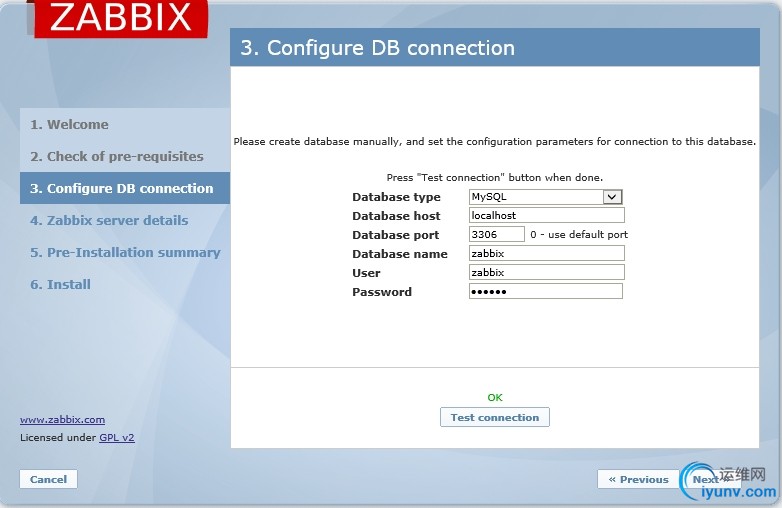782x508 pixels.
Task: Click the "Database type" label
Action: (396, 197)
